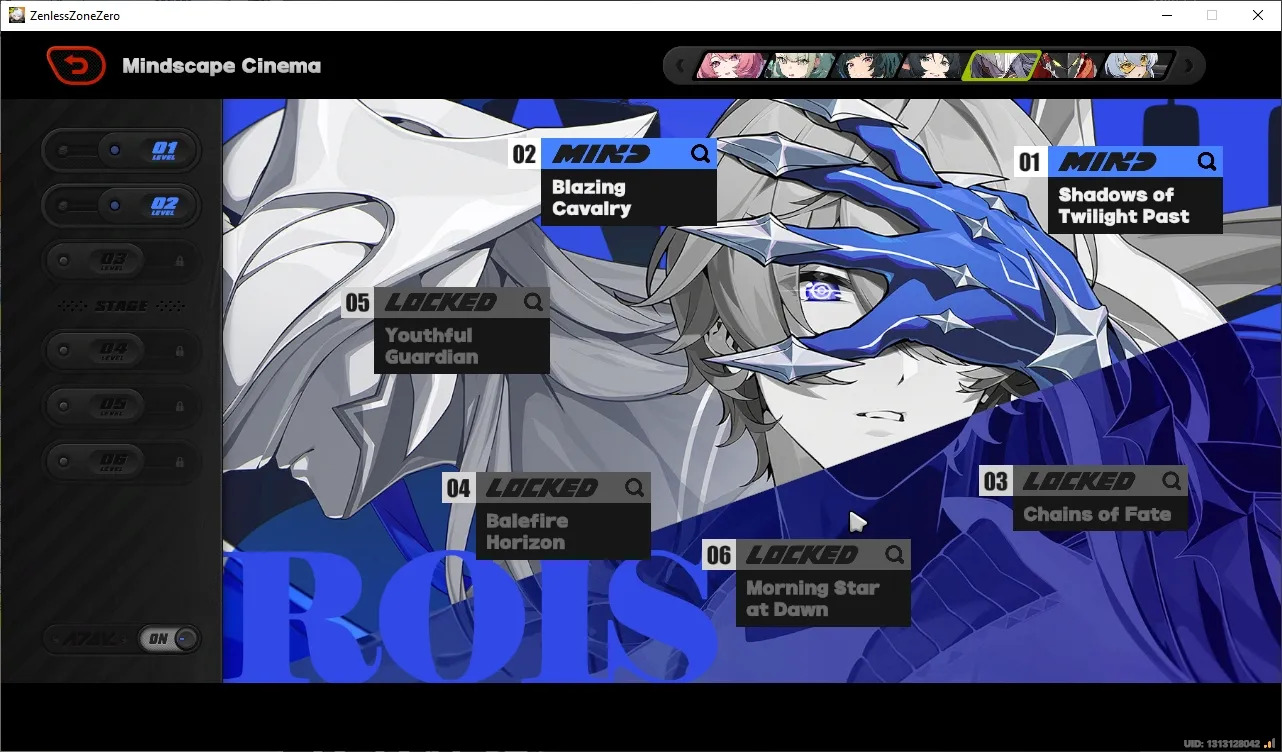This screenshot has height=752, width=1282.
Task: Inspect Shadows of Twilight Past via magnifier
Action: pyautogui.click(x=1207, y=161)
